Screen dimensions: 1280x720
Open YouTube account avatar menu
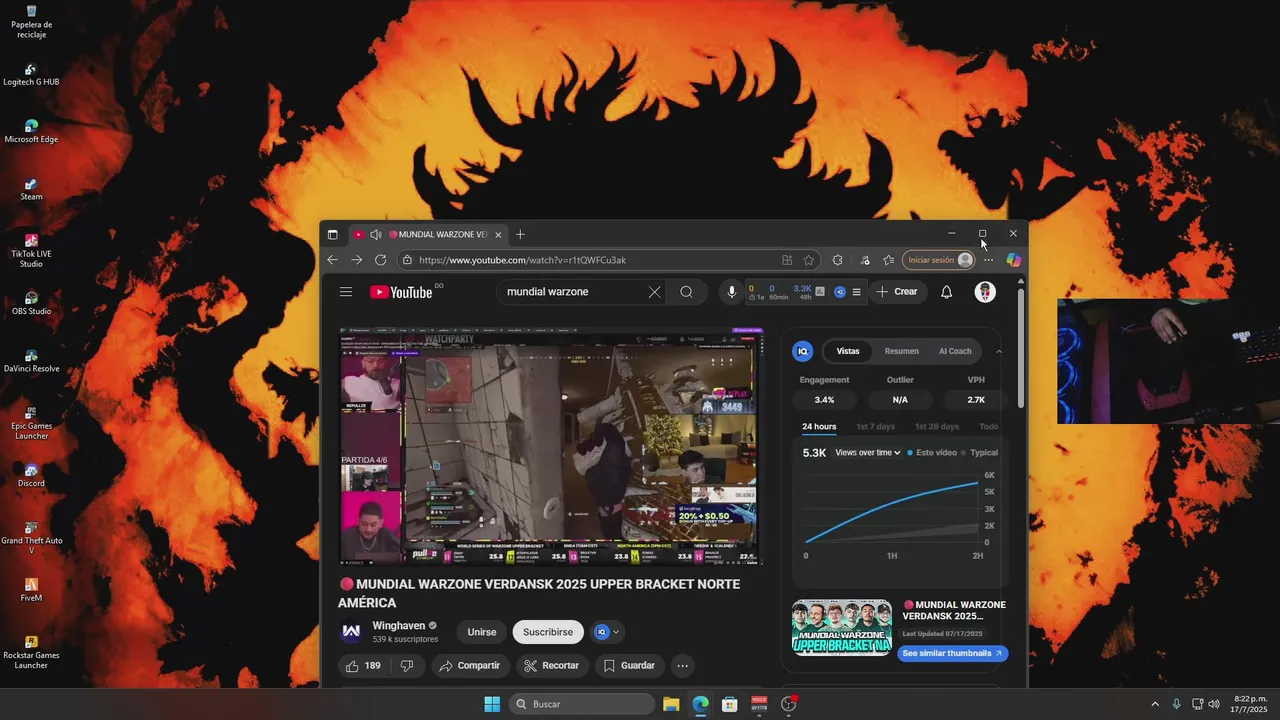[985, 292]
